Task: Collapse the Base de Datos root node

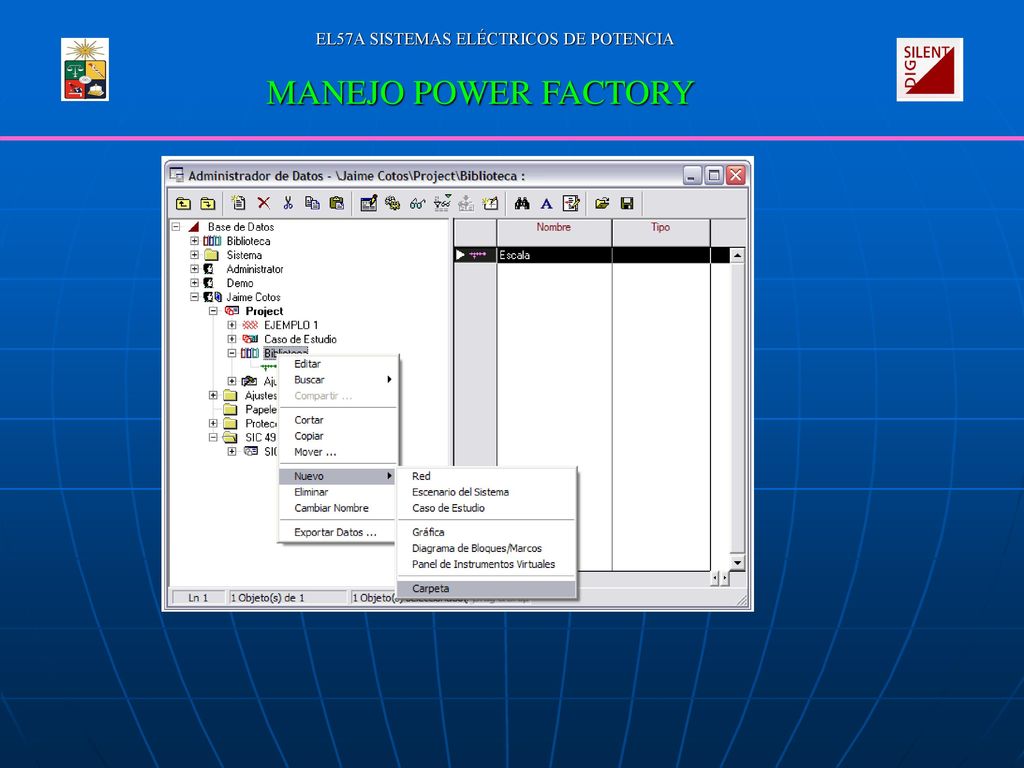Action: click(x=176, y=227)
